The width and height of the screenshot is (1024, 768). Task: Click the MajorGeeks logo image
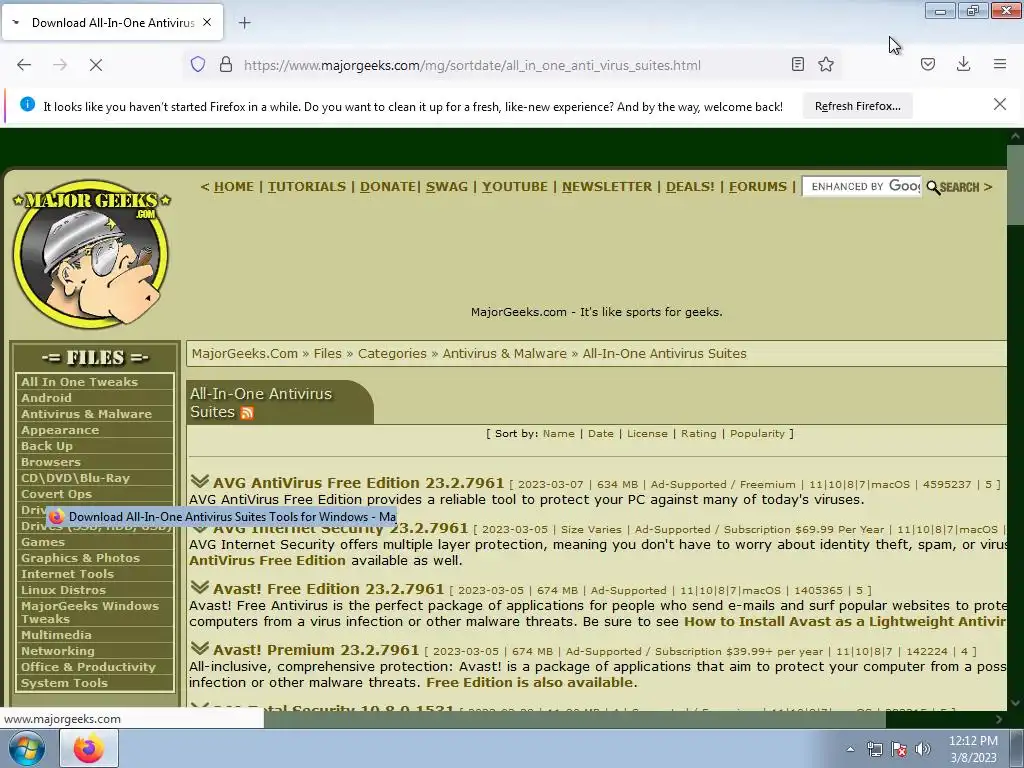pos(91,254)
